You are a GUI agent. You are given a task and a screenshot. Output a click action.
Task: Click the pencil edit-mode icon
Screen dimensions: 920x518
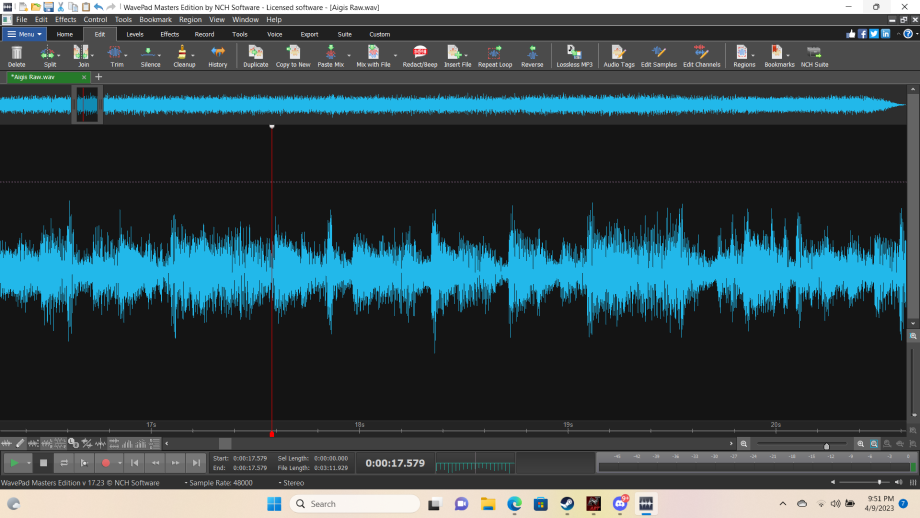coord(20,443)
